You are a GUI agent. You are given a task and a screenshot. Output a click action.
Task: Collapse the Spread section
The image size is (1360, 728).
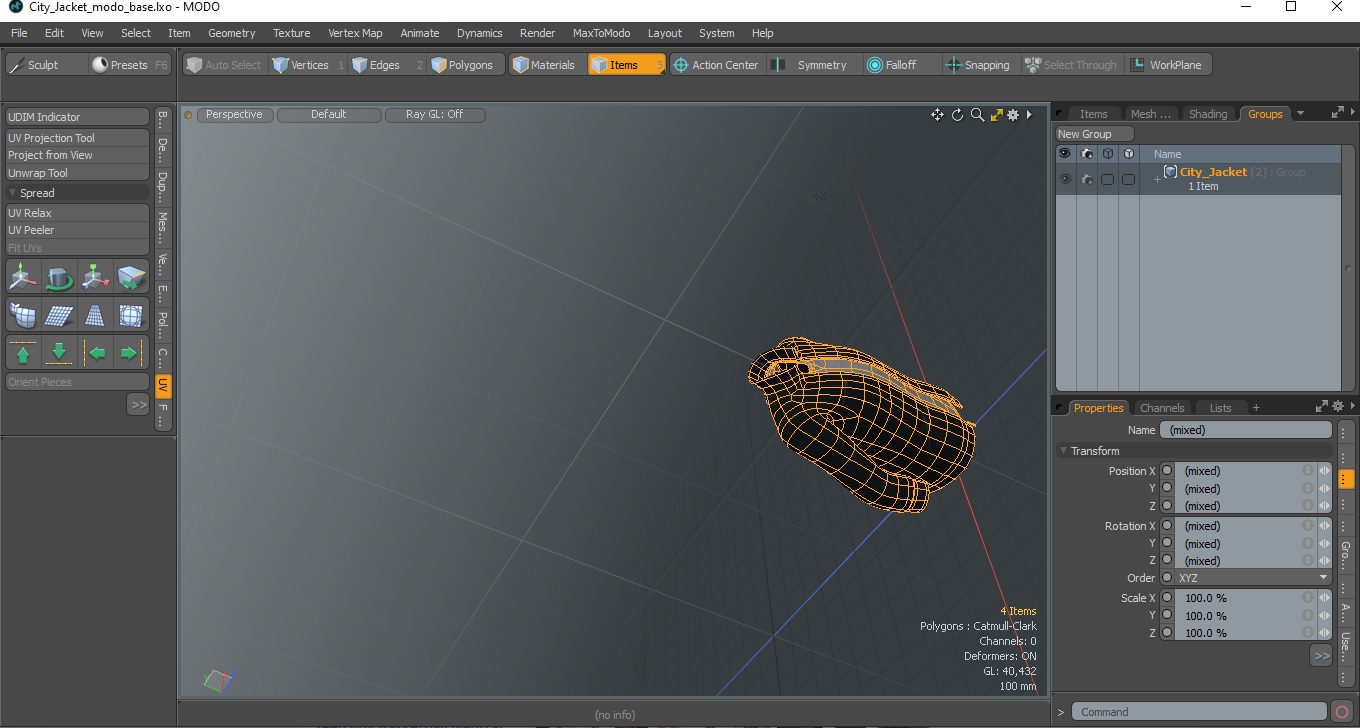13,193
